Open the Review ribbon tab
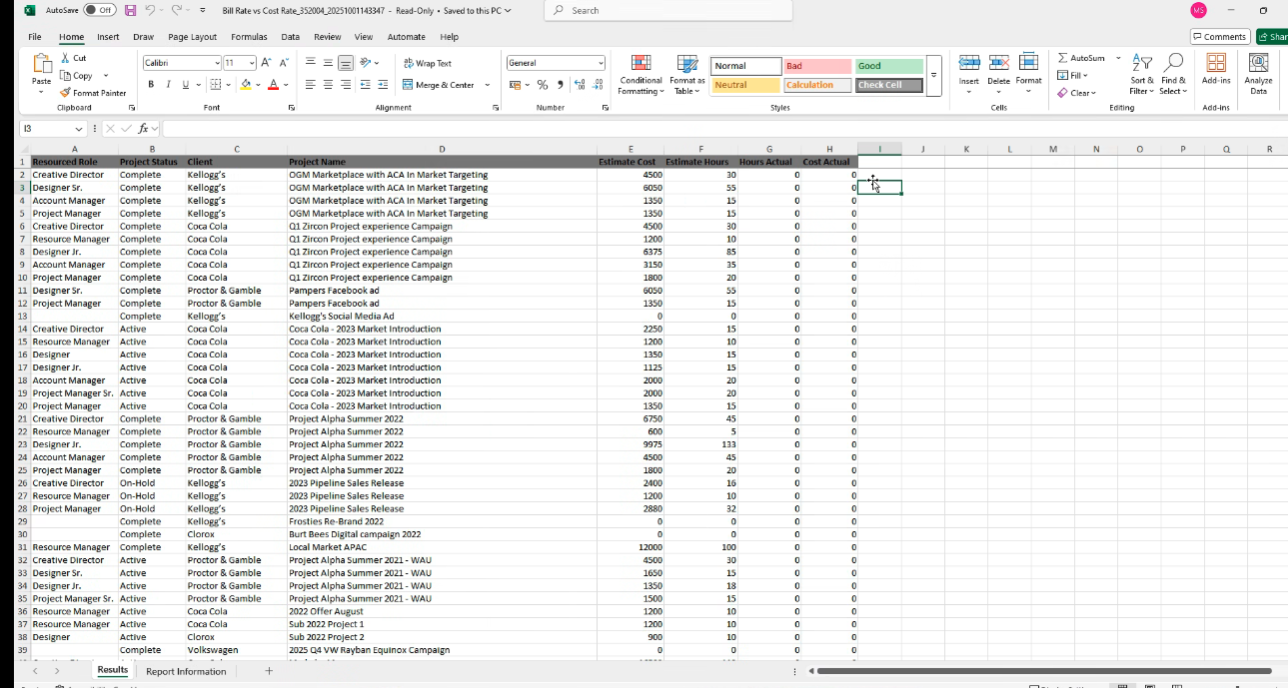The height and width of the screenshot is (688, 1288). (x=327, y=37)
